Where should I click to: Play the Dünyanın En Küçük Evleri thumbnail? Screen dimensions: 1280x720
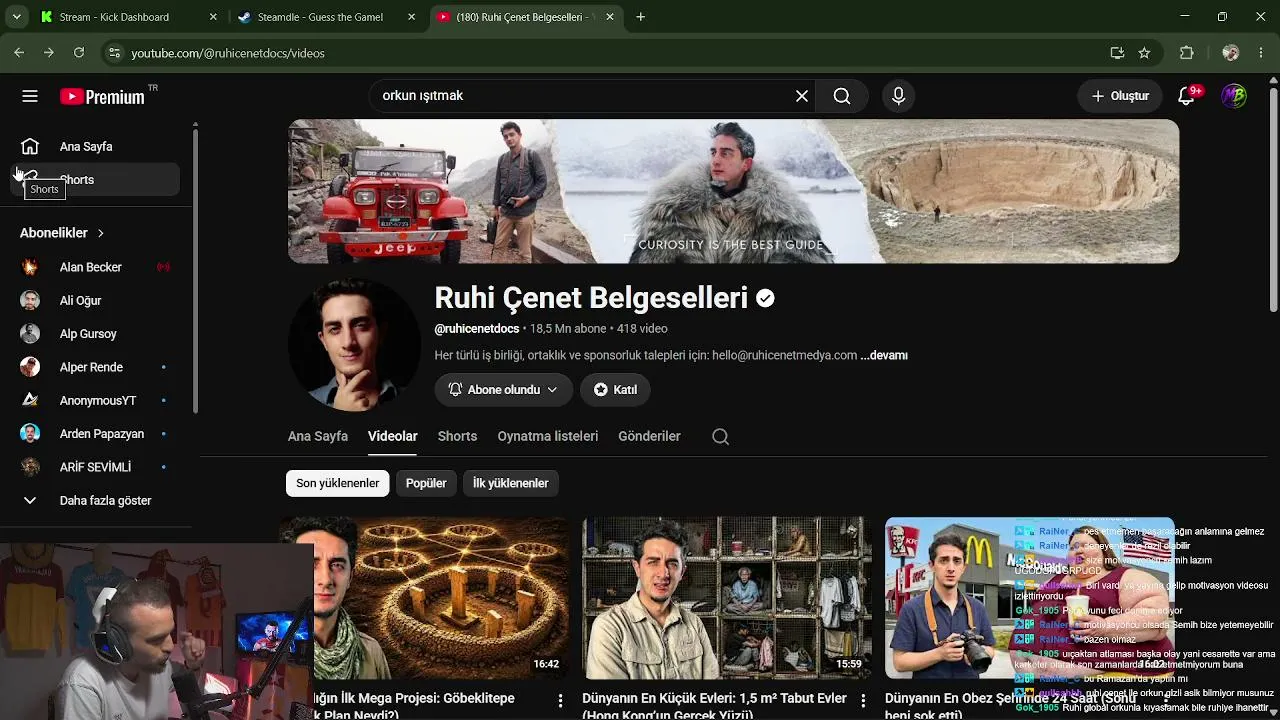tap(727, 598)
